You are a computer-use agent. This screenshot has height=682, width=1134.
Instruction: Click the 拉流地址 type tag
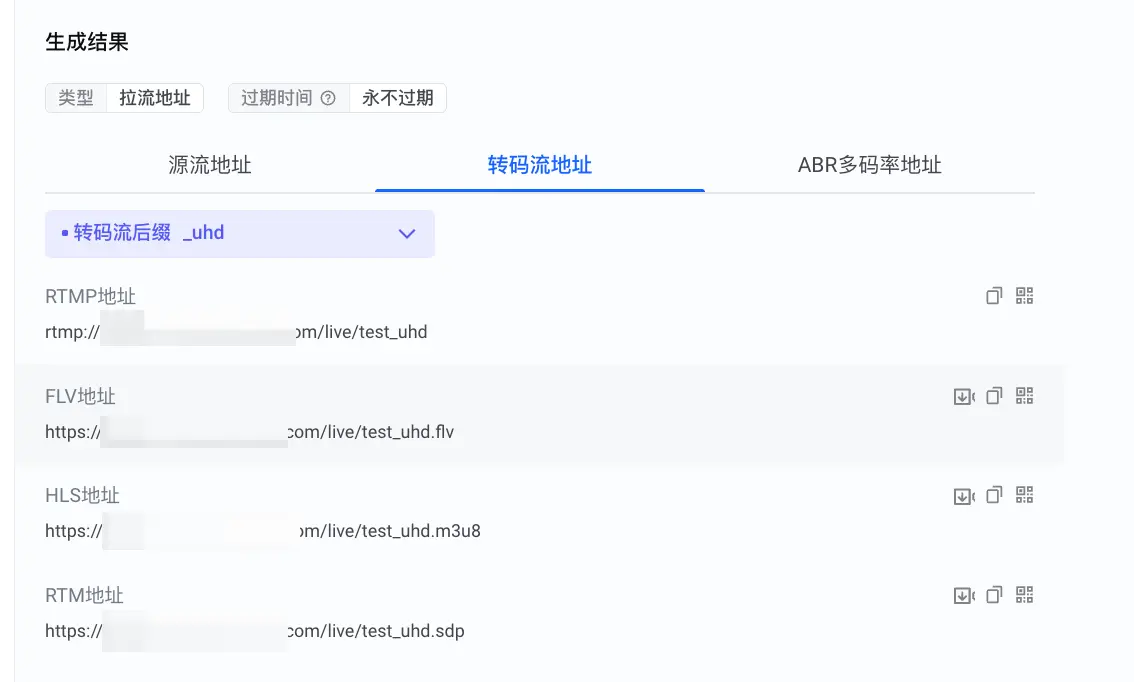(155, 98)
